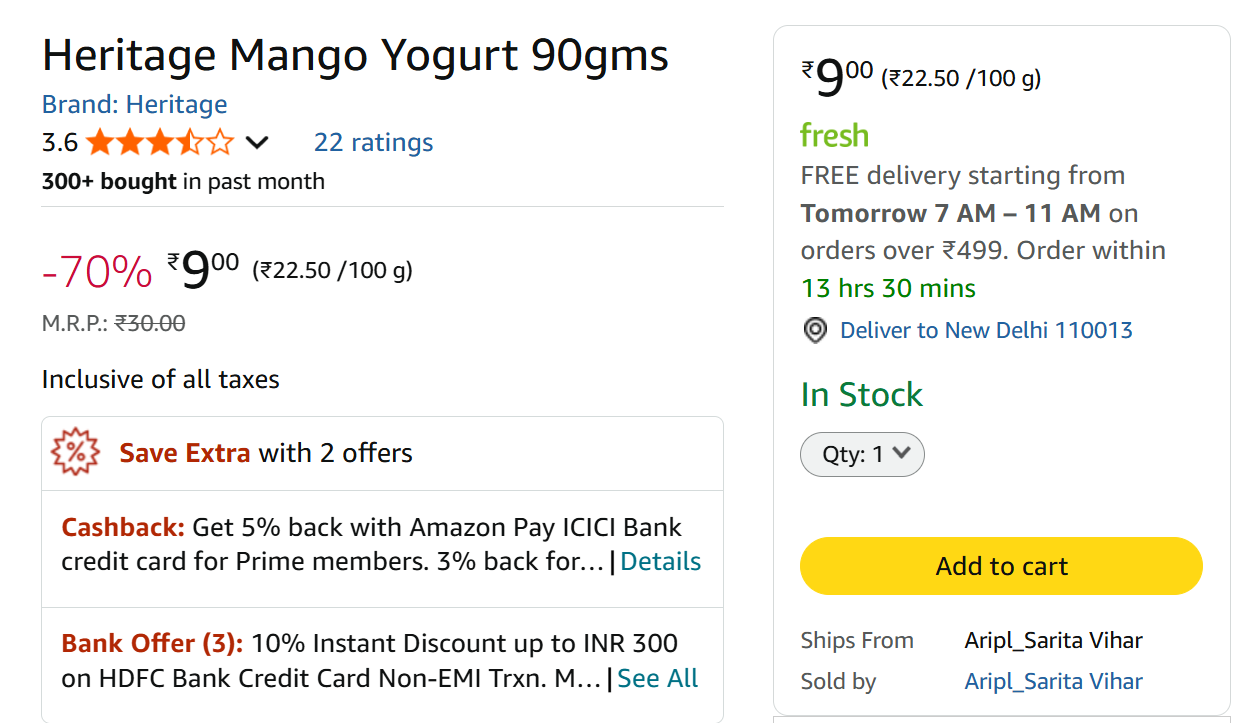
Task: Visit the Brand: Heritage store link
Action: [134, 104]
